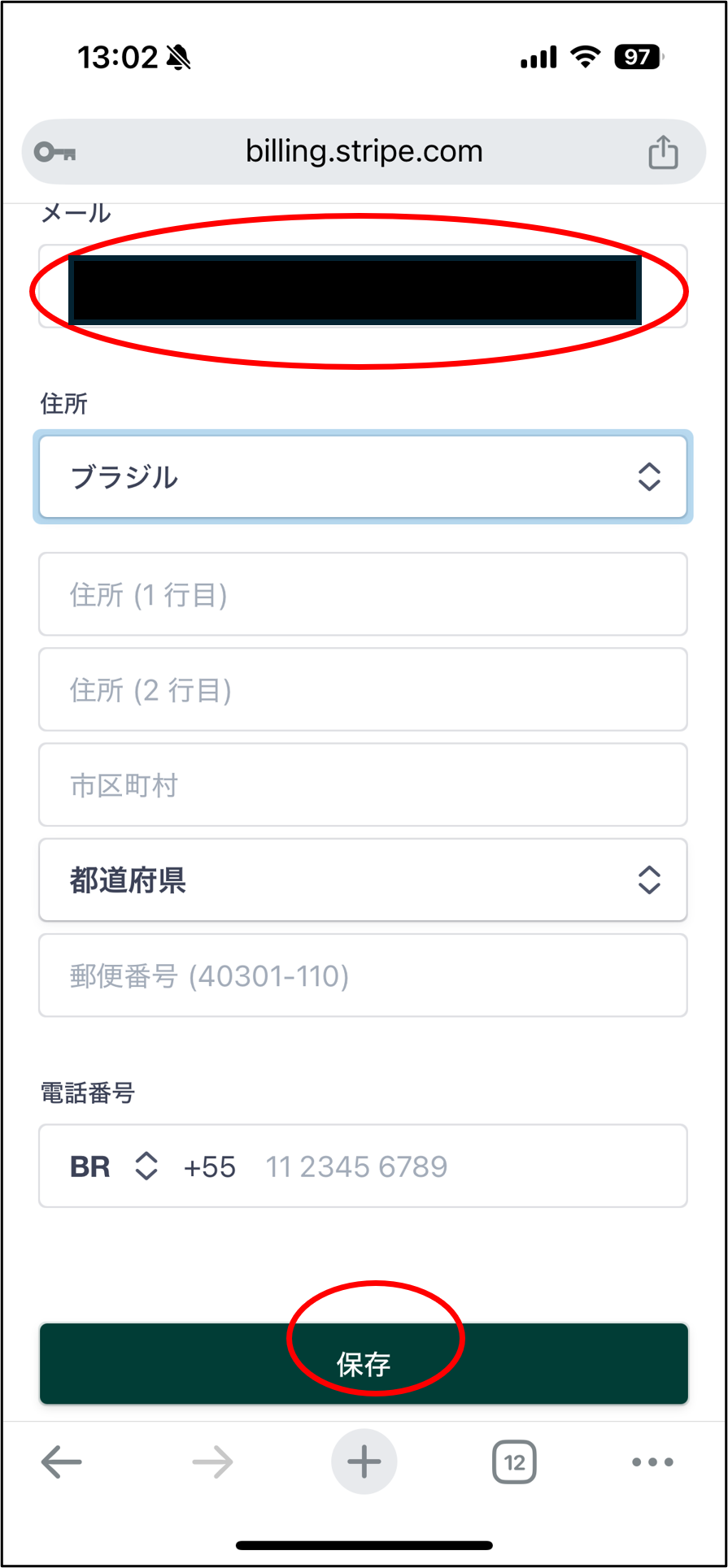The width and height of the screenshot is (728, 1568).
Task: Select the 郵便番号 postal code field
Action: click(363, 975)
